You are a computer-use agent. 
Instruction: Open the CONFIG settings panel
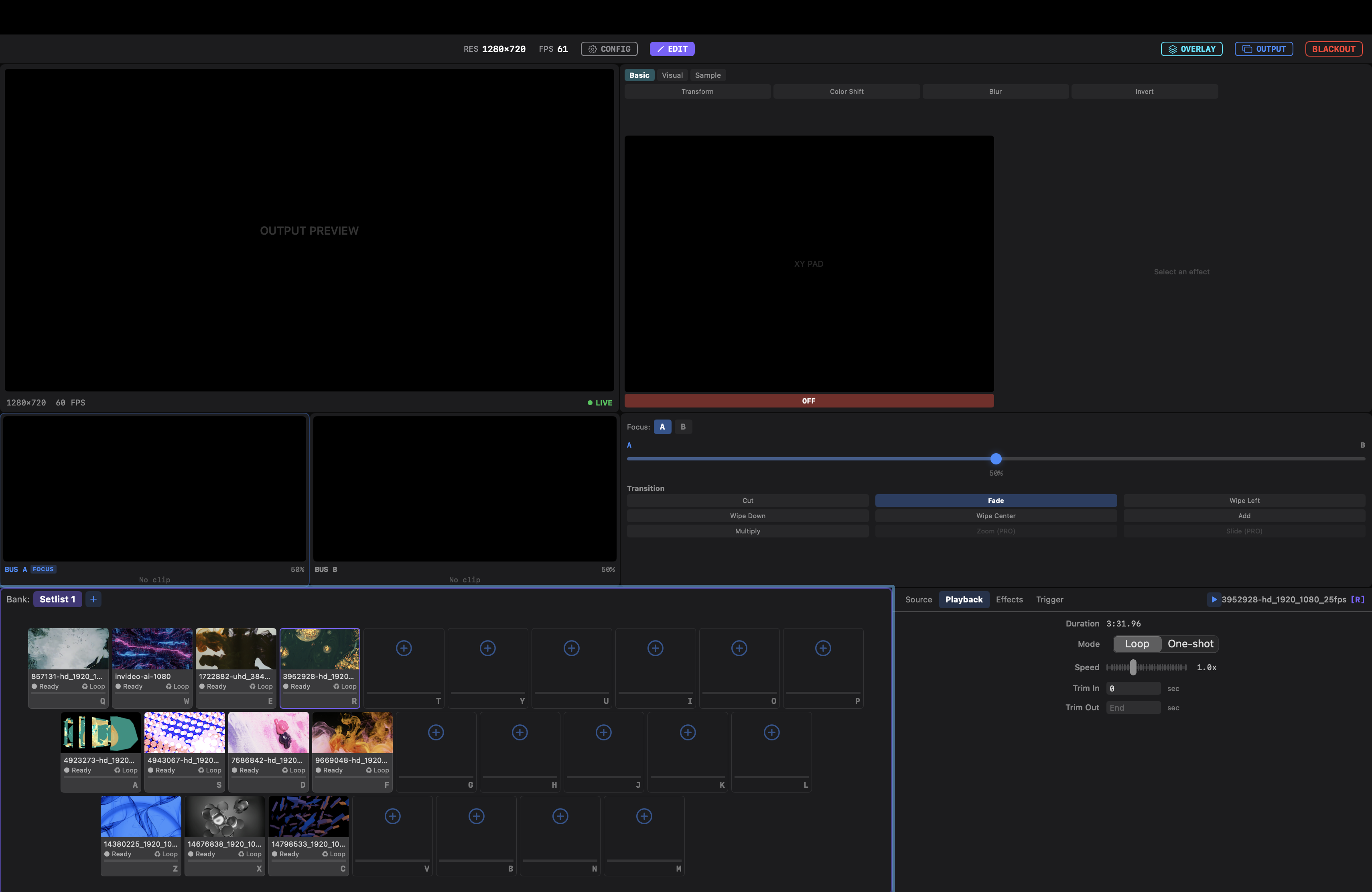pos(609,49)
